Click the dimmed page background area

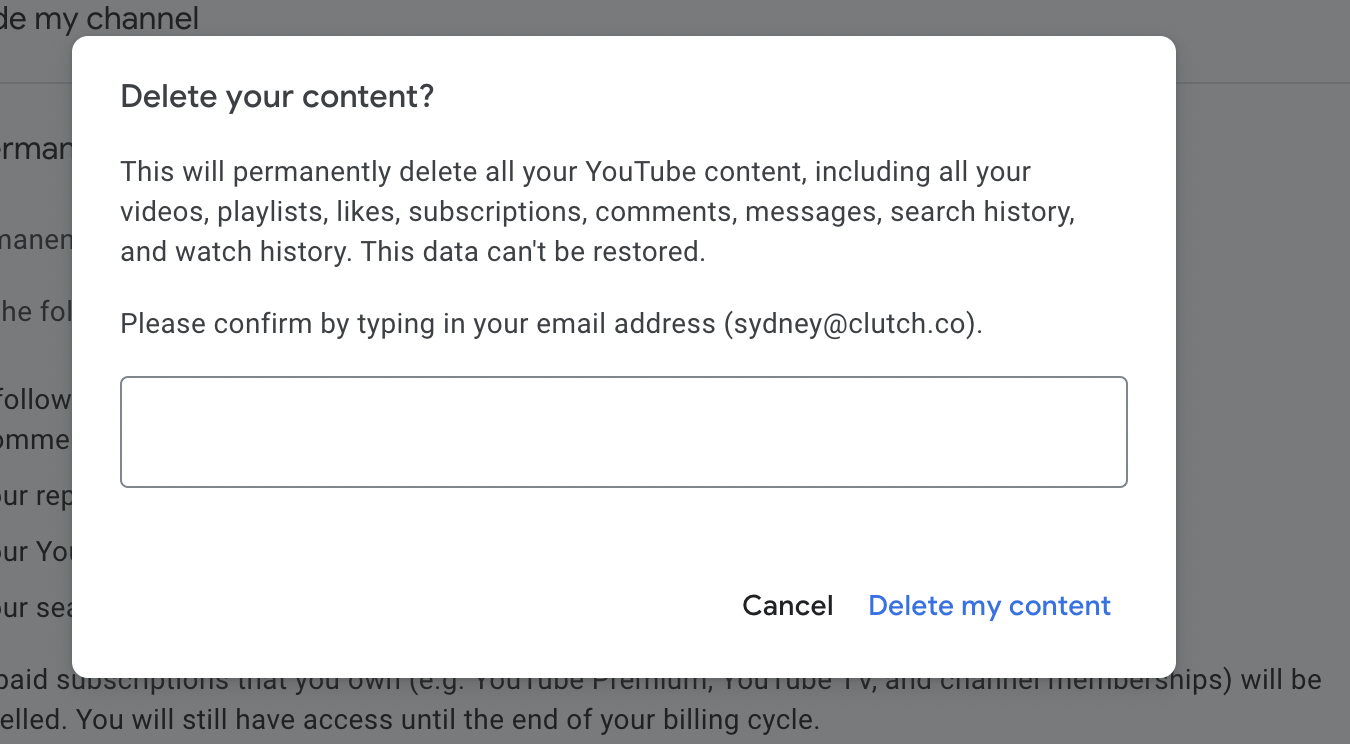[1270, 400]
